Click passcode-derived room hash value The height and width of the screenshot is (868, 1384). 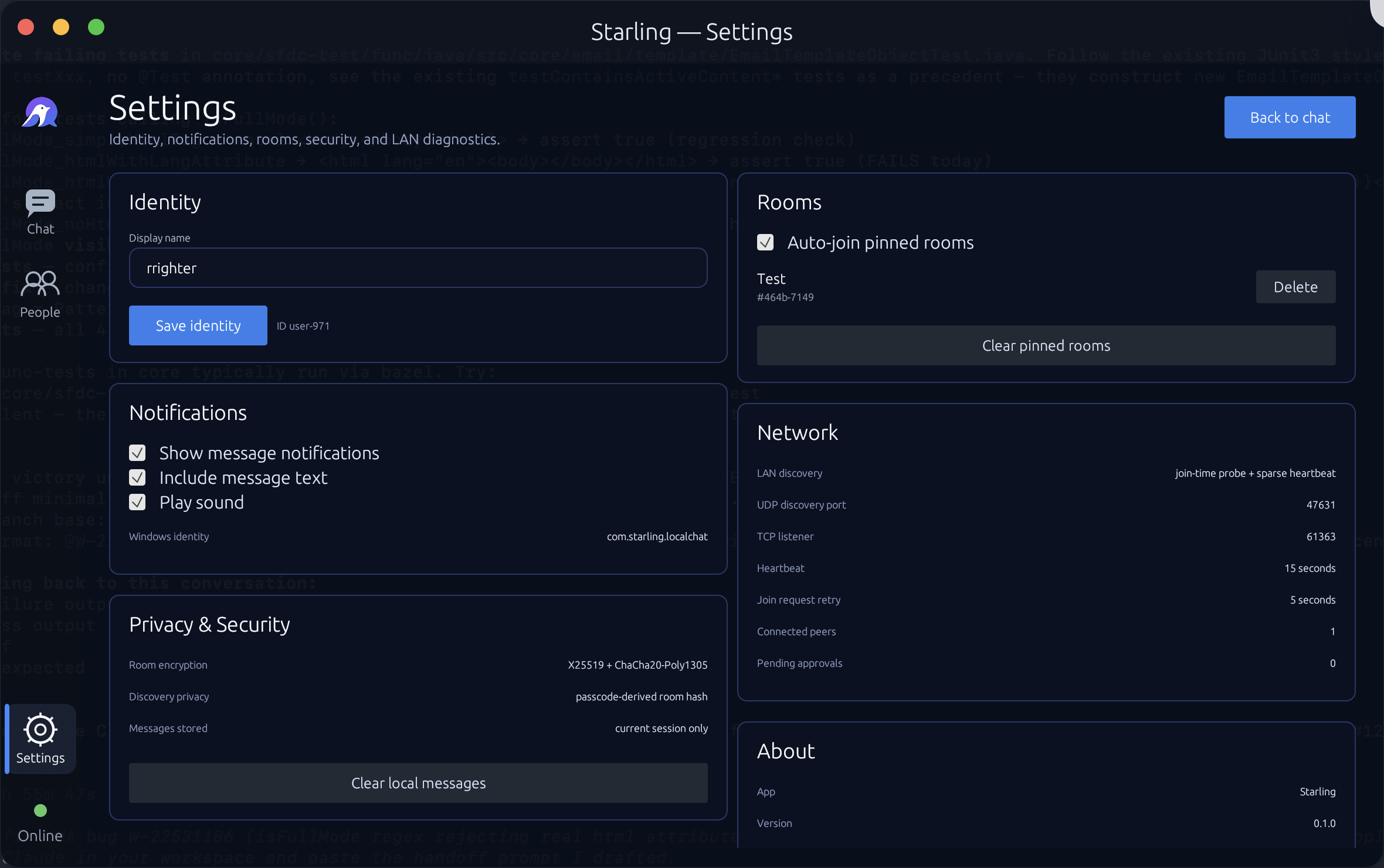(642, 697)
